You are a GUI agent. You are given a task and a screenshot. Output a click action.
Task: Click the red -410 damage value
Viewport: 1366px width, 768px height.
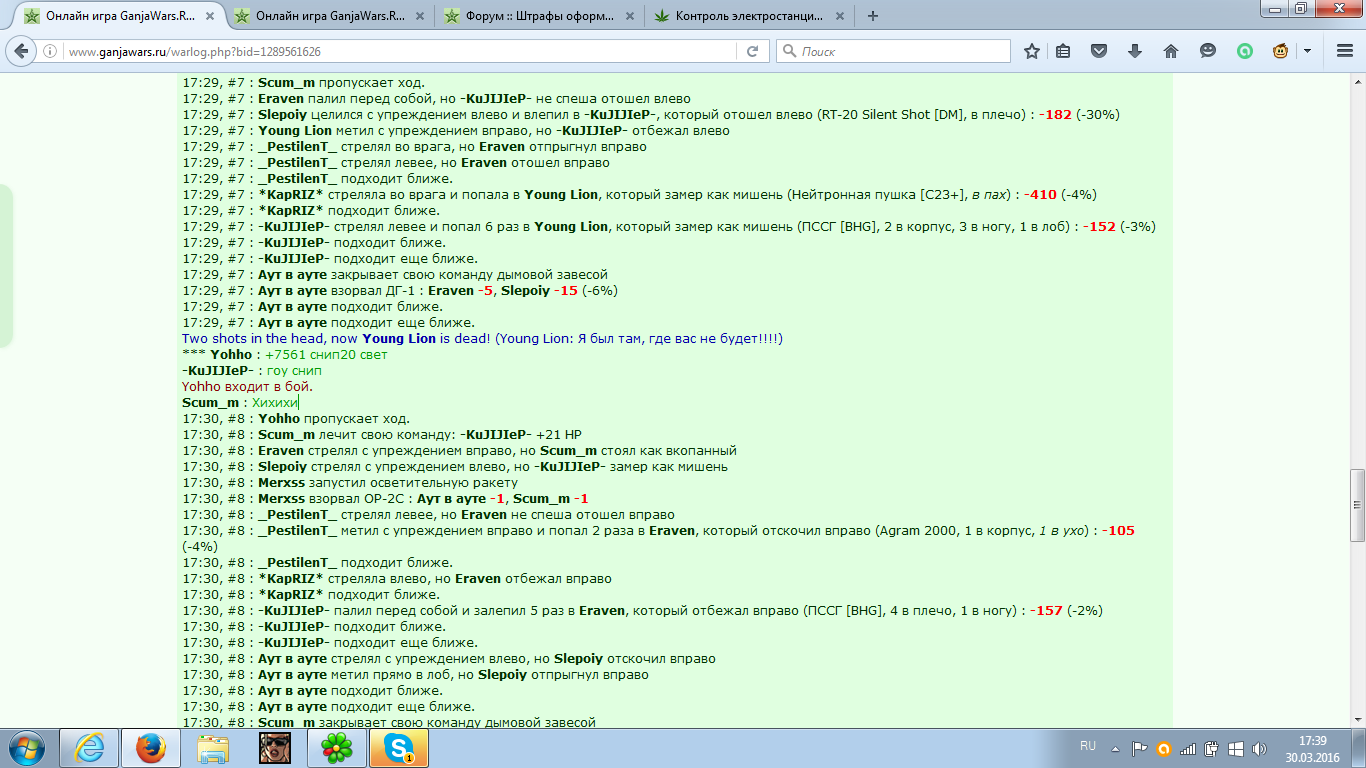(x=1040, y=195)
